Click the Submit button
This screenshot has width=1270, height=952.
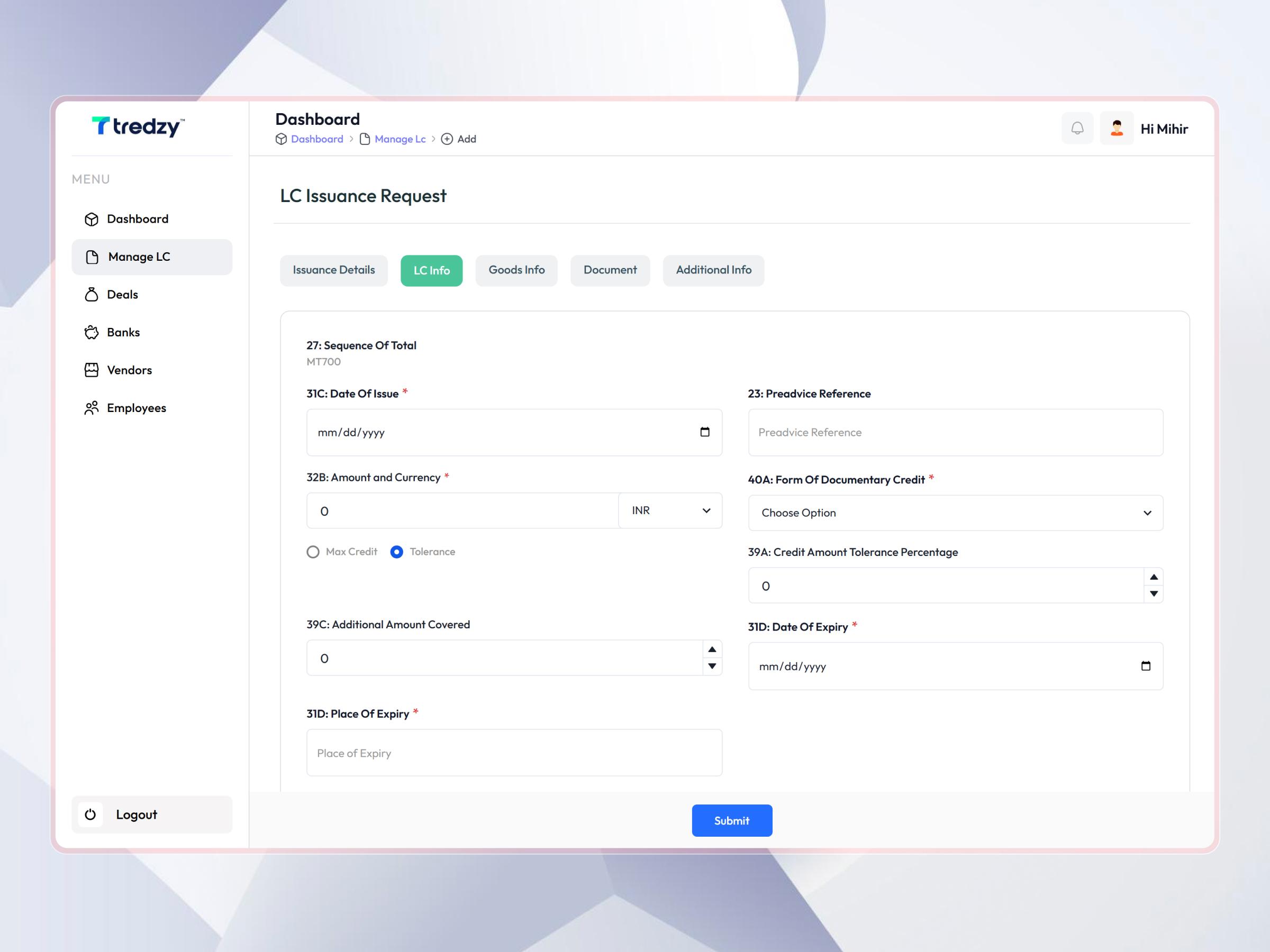(731, 821)
